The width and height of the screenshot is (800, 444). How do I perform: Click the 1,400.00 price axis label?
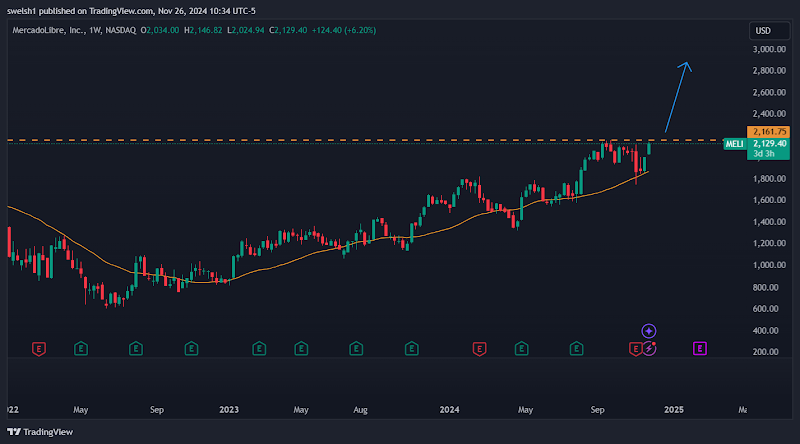click(769, 222)
